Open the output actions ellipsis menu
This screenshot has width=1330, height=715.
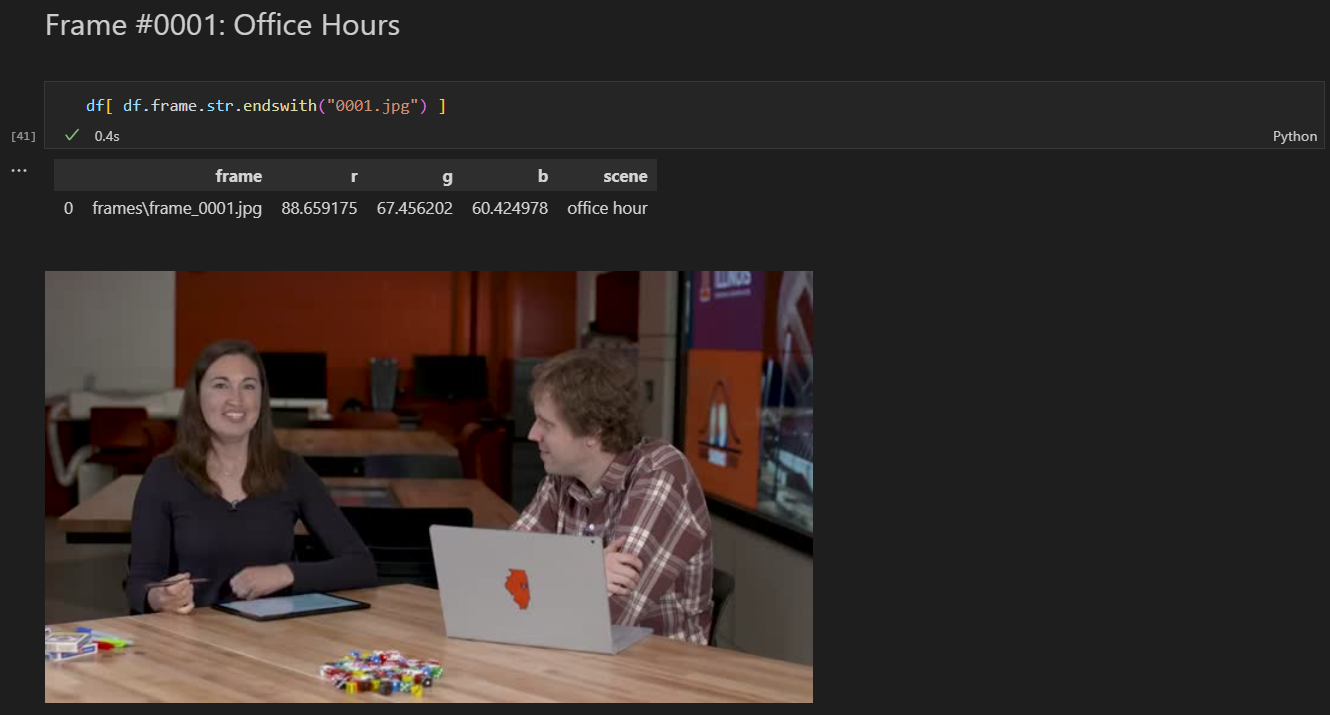point(19,171)
